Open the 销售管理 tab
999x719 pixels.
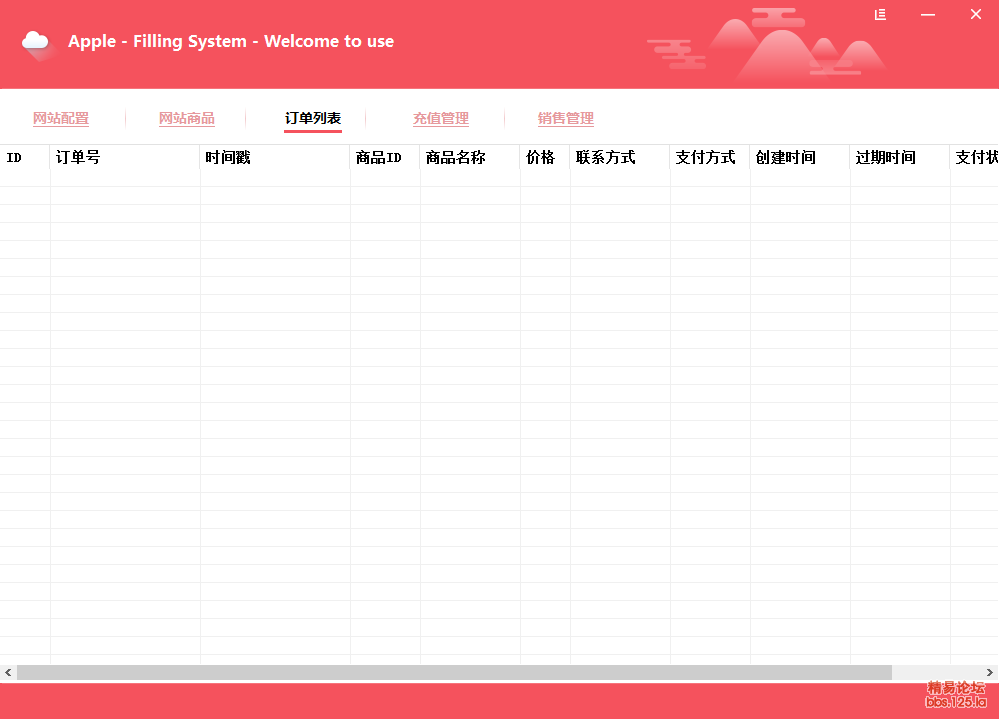pyautogui.click(x=566, y=118)
